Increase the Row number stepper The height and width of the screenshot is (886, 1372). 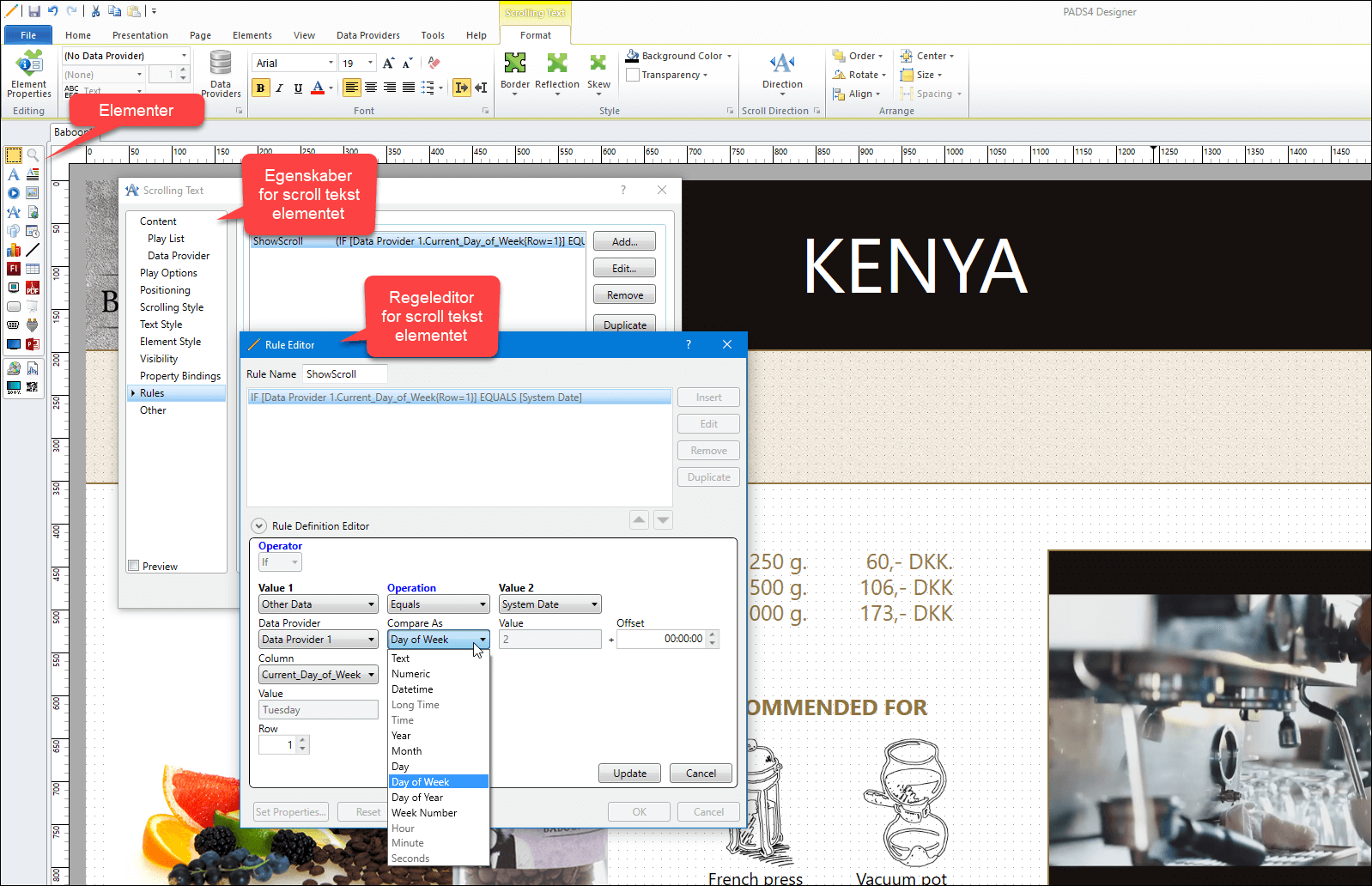tap(302, 741)
